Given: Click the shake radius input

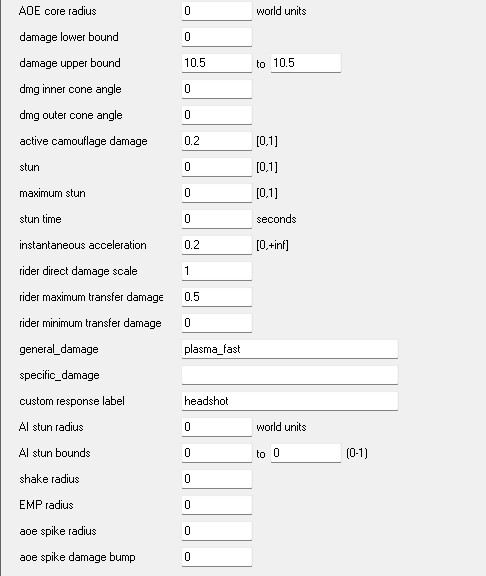Looking at the screenshot, I should 217,479.
